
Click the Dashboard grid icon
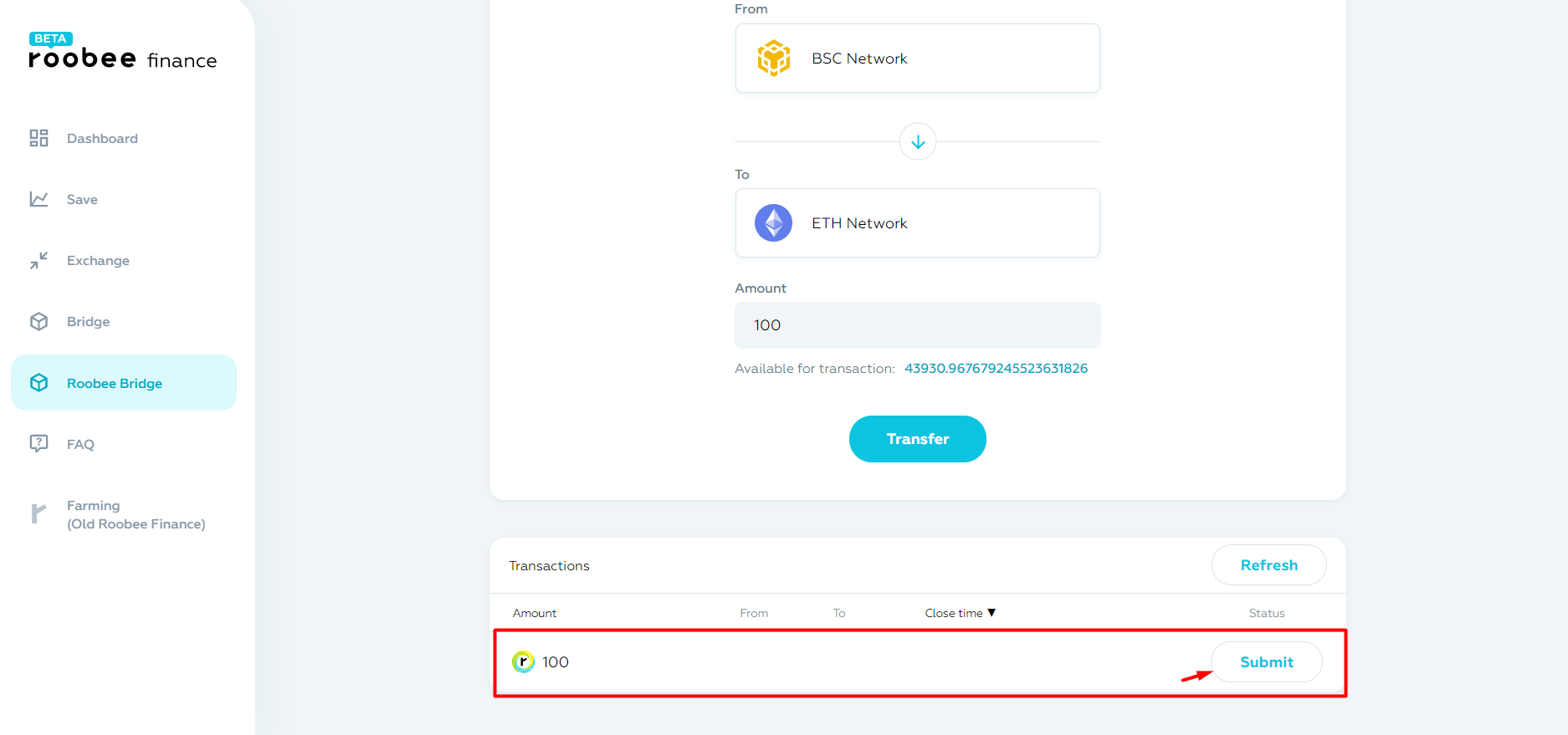click(38, 138)
